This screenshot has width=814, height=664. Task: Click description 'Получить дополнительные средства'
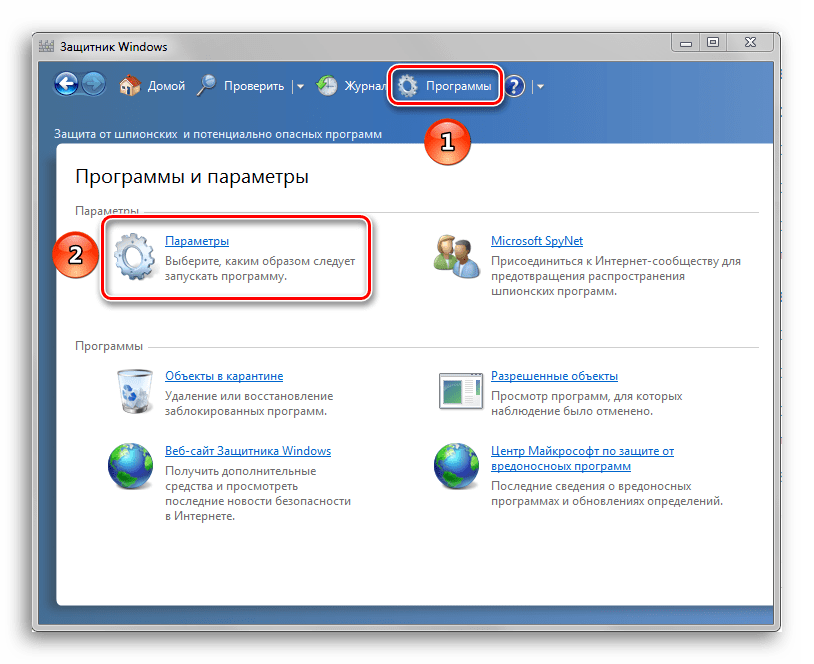(x=258, y=493)
